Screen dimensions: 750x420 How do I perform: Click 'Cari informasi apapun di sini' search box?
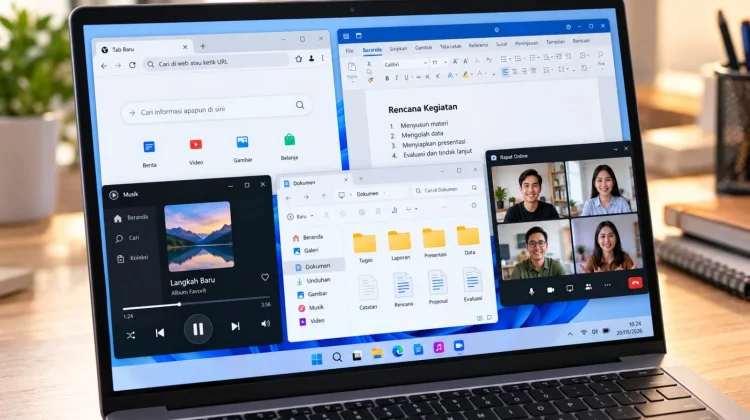tap(217, 111)
